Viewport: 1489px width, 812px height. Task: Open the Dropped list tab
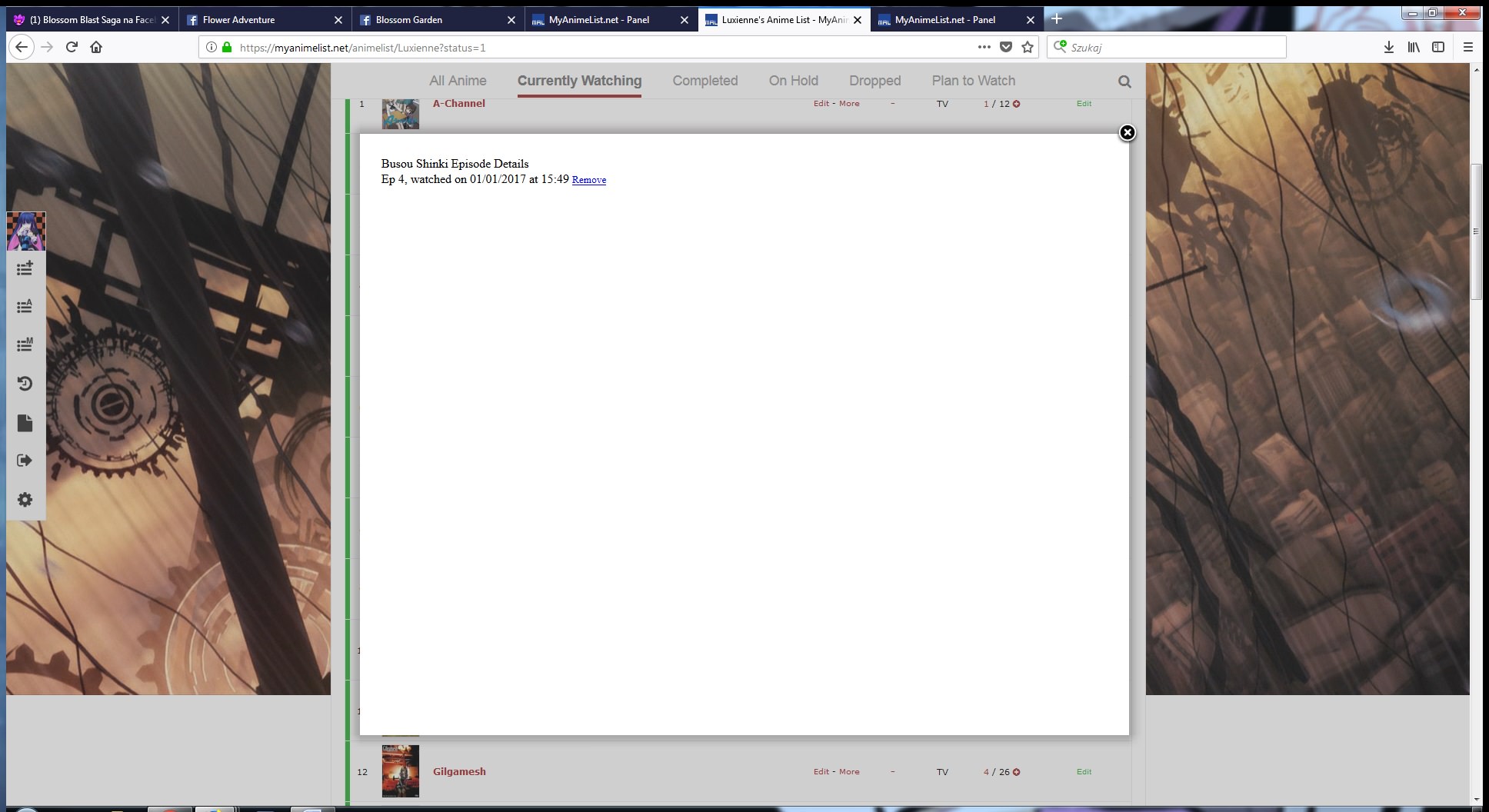click(874, 81)
